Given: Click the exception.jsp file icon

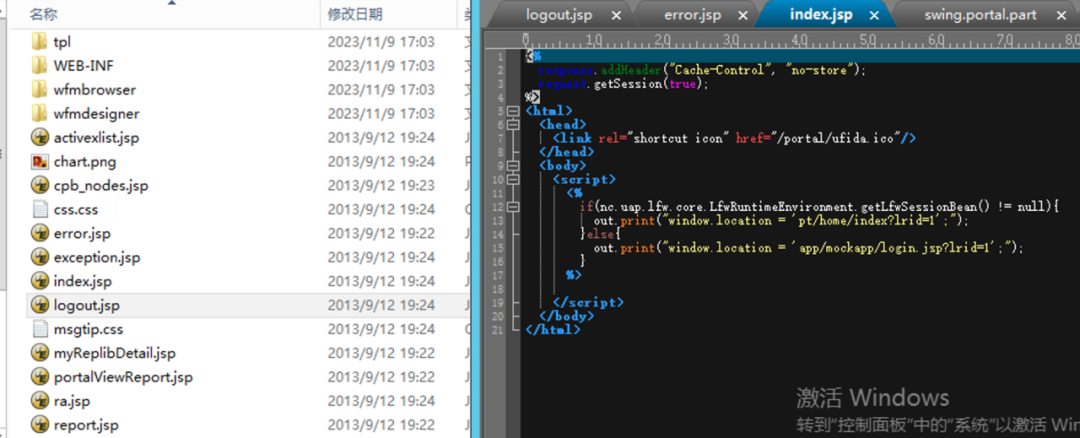Looking at the screenshot, I should pos(39,258).
